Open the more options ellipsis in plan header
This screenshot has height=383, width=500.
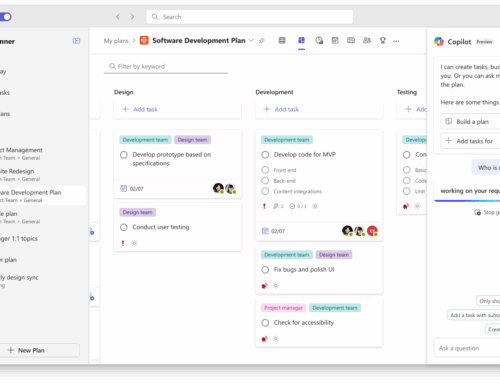pyautogui.click(x=396, y=41)
